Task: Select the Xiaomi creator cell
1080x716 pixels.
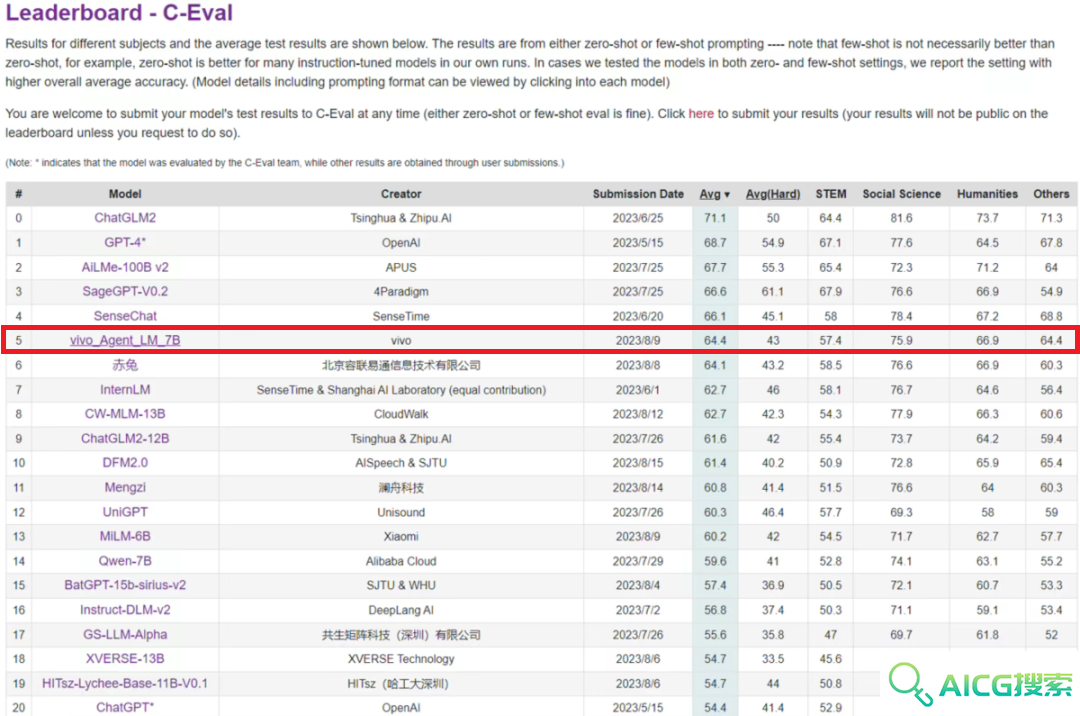Action: pyautogui.click(x=401, y=536)
